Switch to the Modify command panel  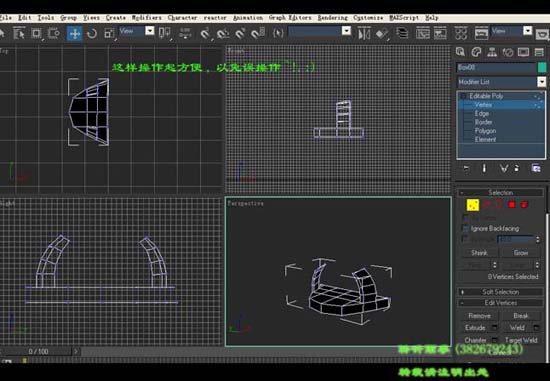pos(476,52)
